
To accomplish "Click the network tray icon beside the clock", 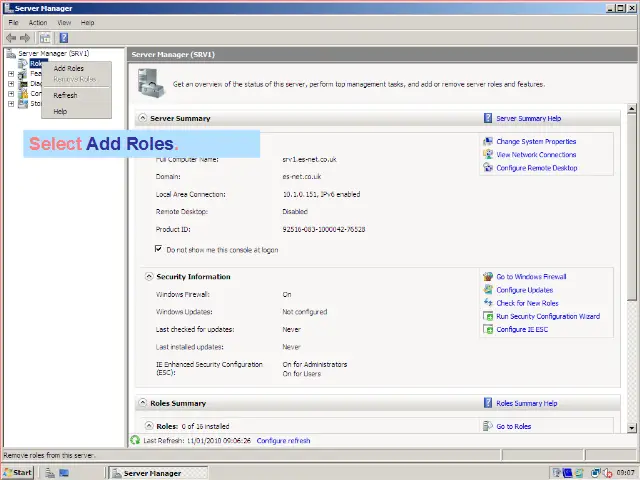I will (x=596, y=473).
